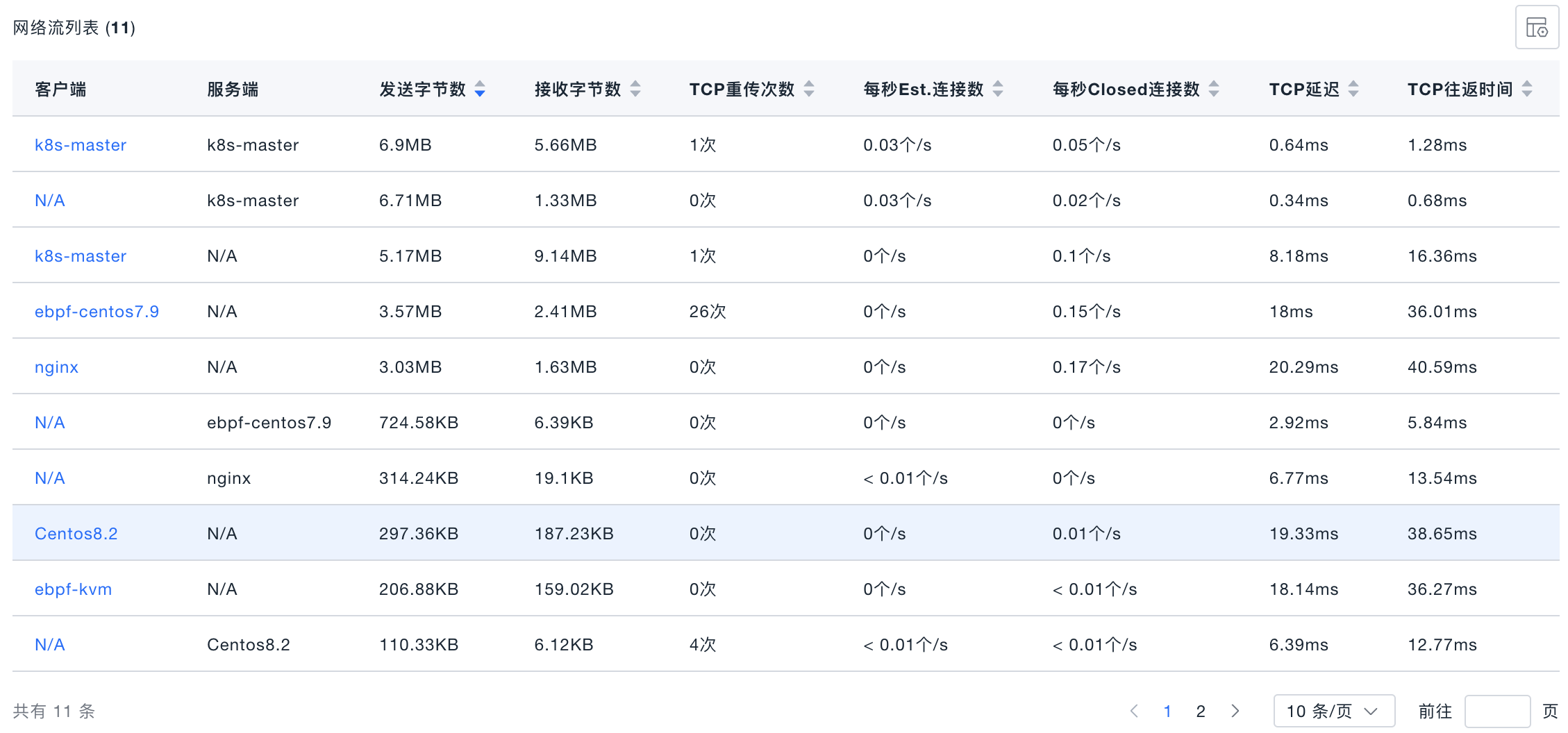Open the table column settings icon
The image size is (1568, 733).
coord(1536,28)
